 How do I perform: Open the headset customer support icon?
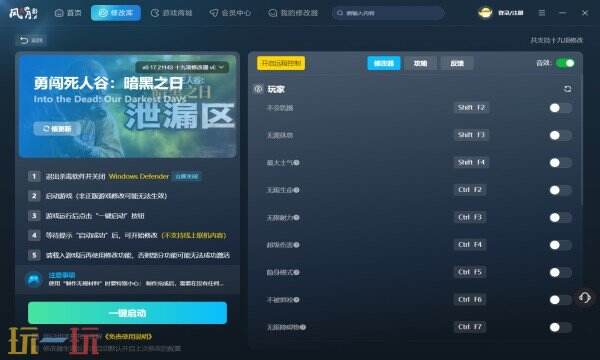click(x=585, y=298)
